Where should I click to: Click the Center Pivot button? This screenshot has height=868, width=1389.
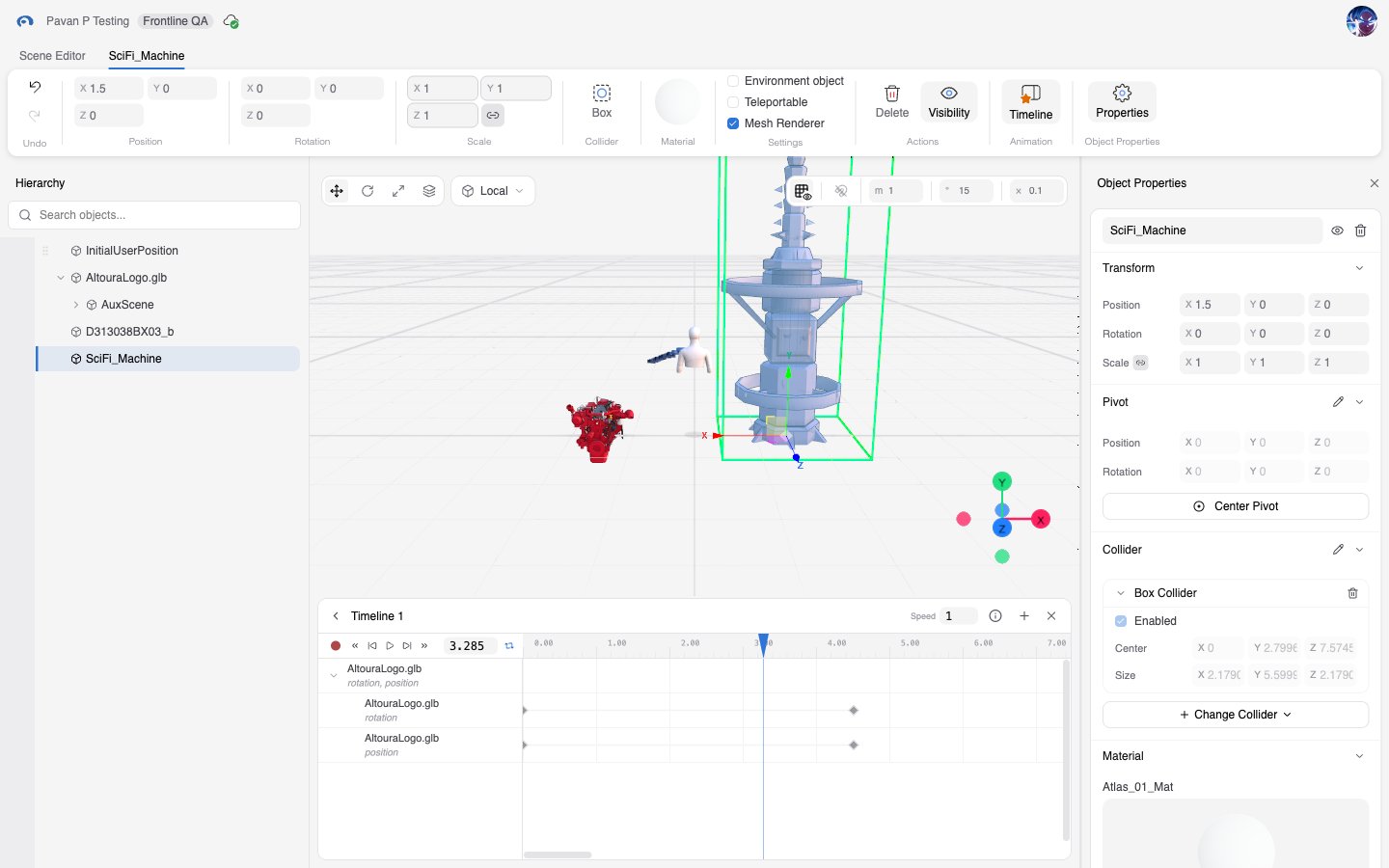[x=1236, y=506]
